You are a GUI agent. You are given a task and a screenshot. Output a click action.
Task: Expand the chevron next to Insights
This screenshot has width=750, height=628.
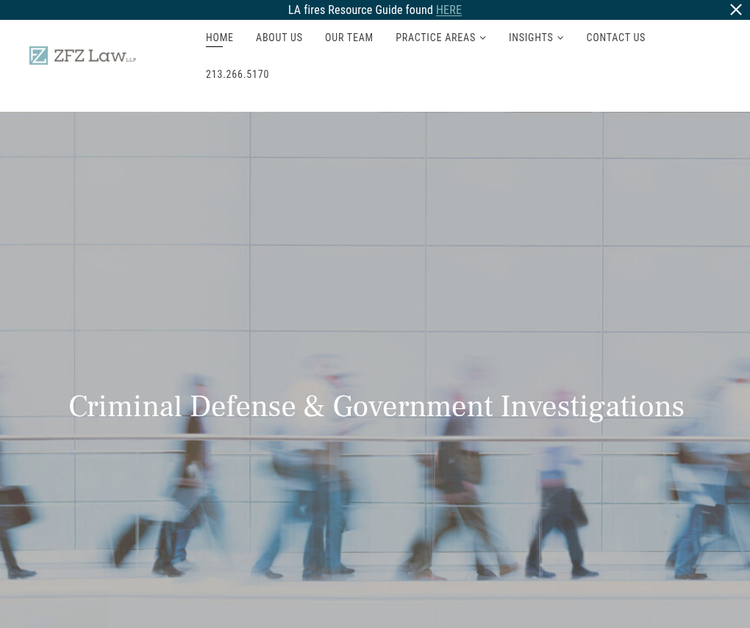click(x=561, y=38)
